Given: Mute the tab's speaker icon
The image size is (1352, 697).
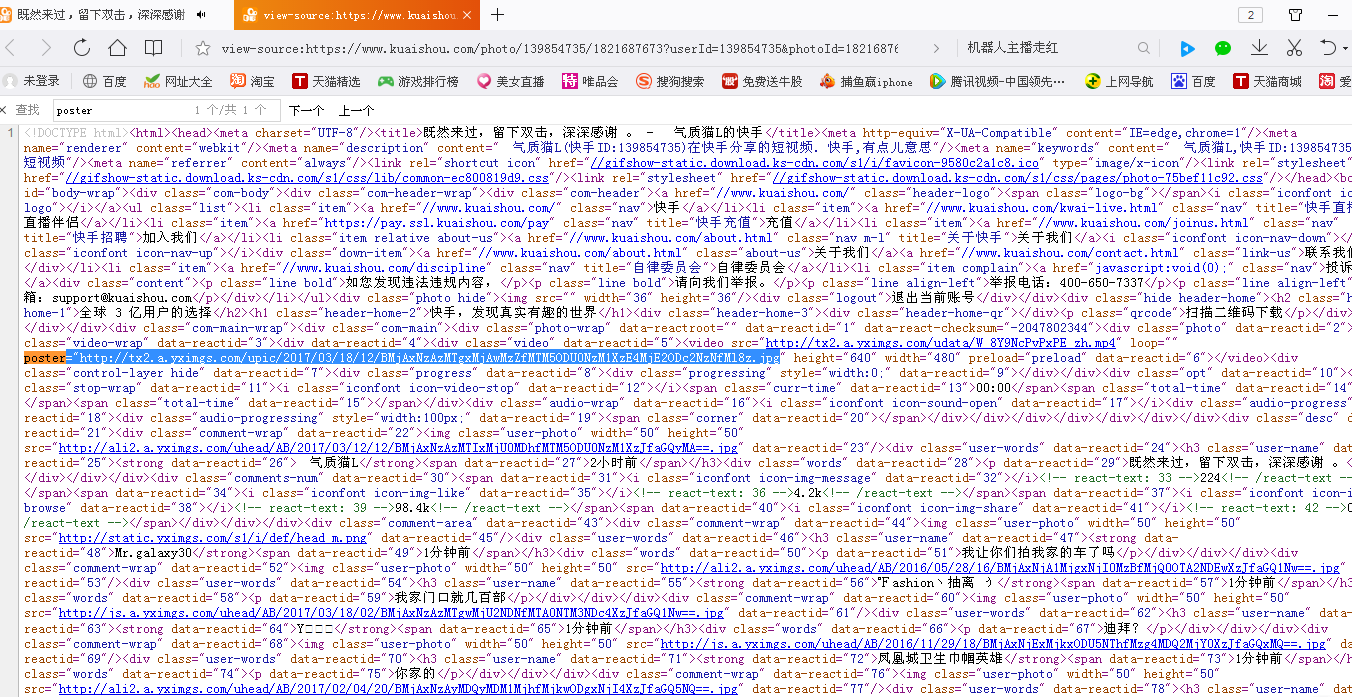Looking at the screenshot, I should 202,15.
